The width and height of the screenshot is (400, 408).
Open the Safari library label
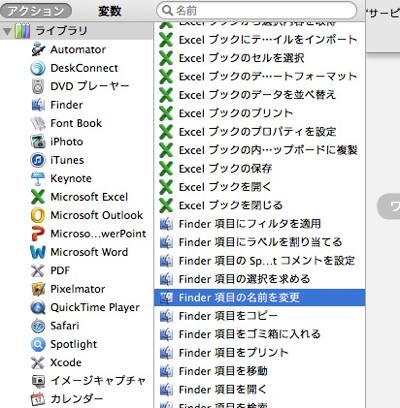(x=65, y=326)
